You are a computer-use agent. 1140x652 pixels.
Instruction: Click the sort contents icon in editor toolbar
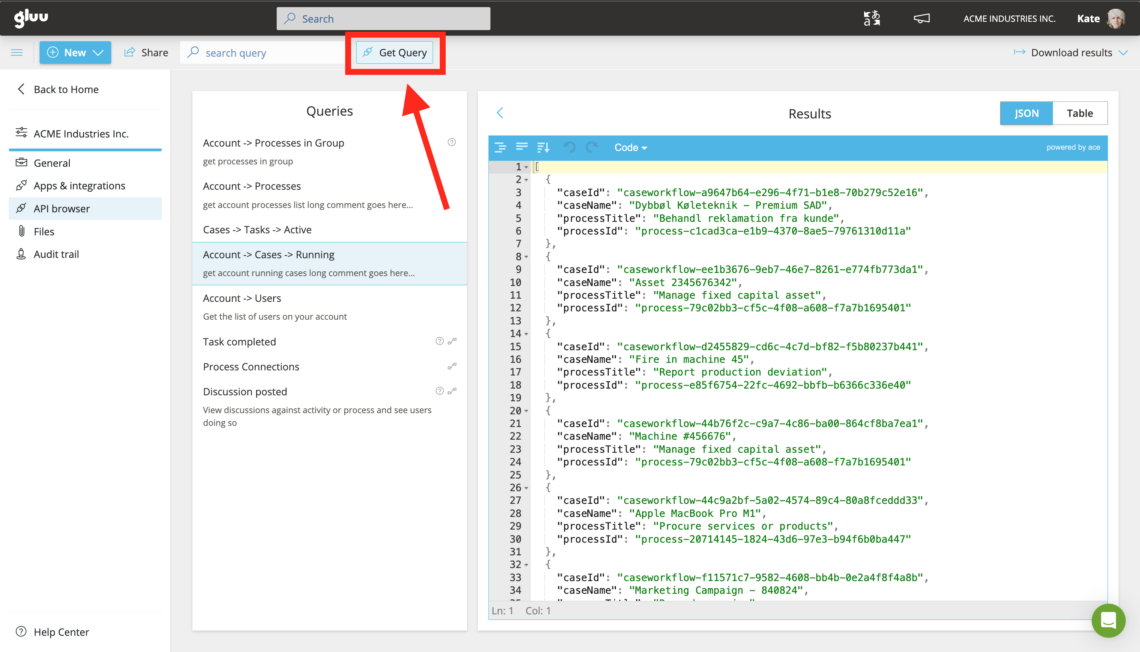pyautogui.click(x=543, y=147)
